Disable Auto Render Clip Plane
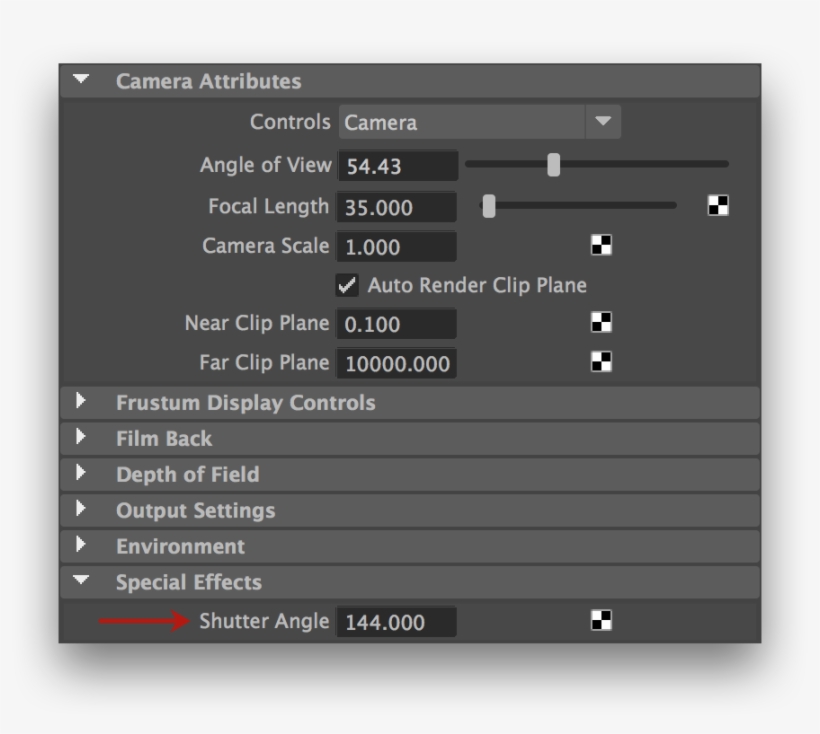The image size is (820, 734). coord(347,283)
